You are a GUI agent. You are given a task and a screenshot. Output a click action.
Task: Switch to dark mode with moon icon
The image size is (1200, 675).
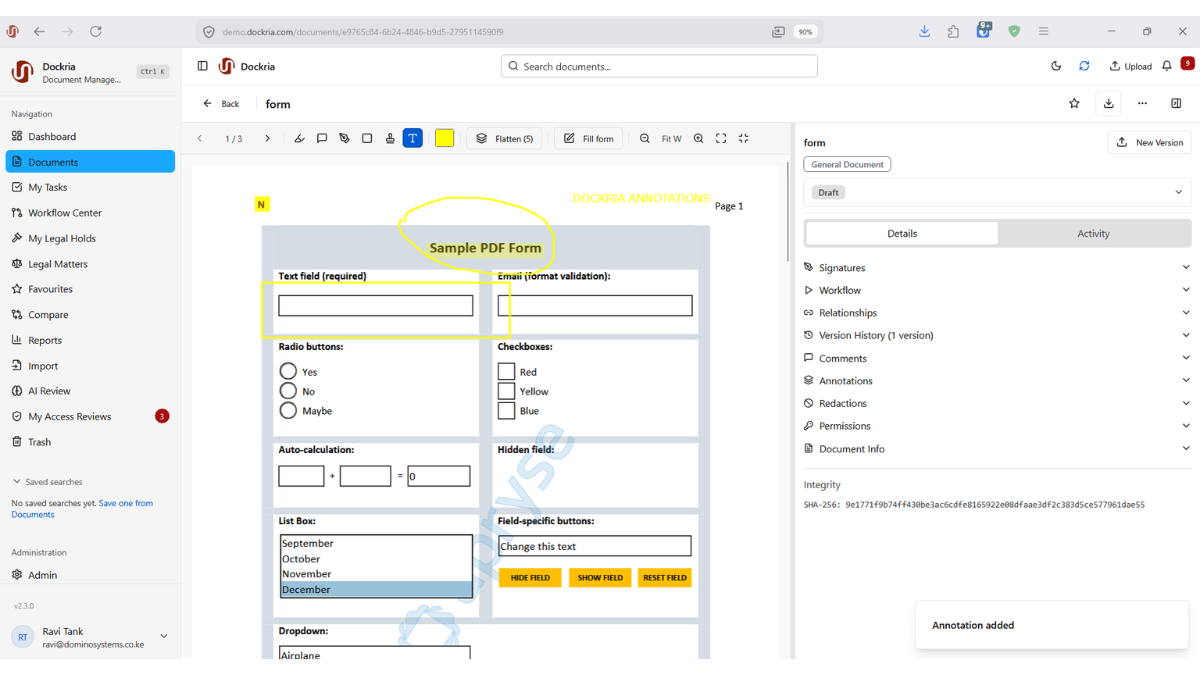tap(1056, 66)
